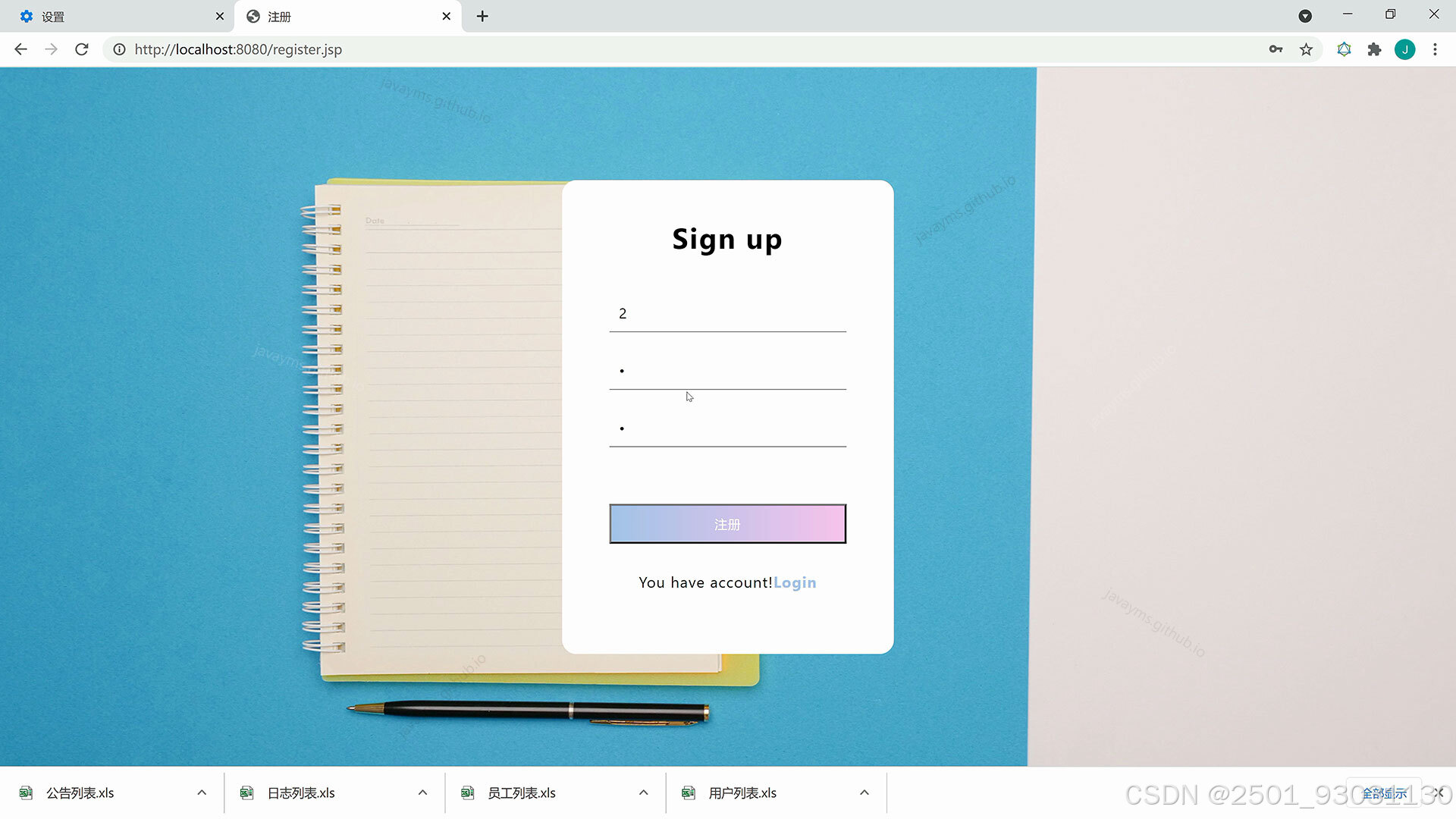1456x819 pixels.
Task: Submit the 注册 button
Action: tap(727, 524)
